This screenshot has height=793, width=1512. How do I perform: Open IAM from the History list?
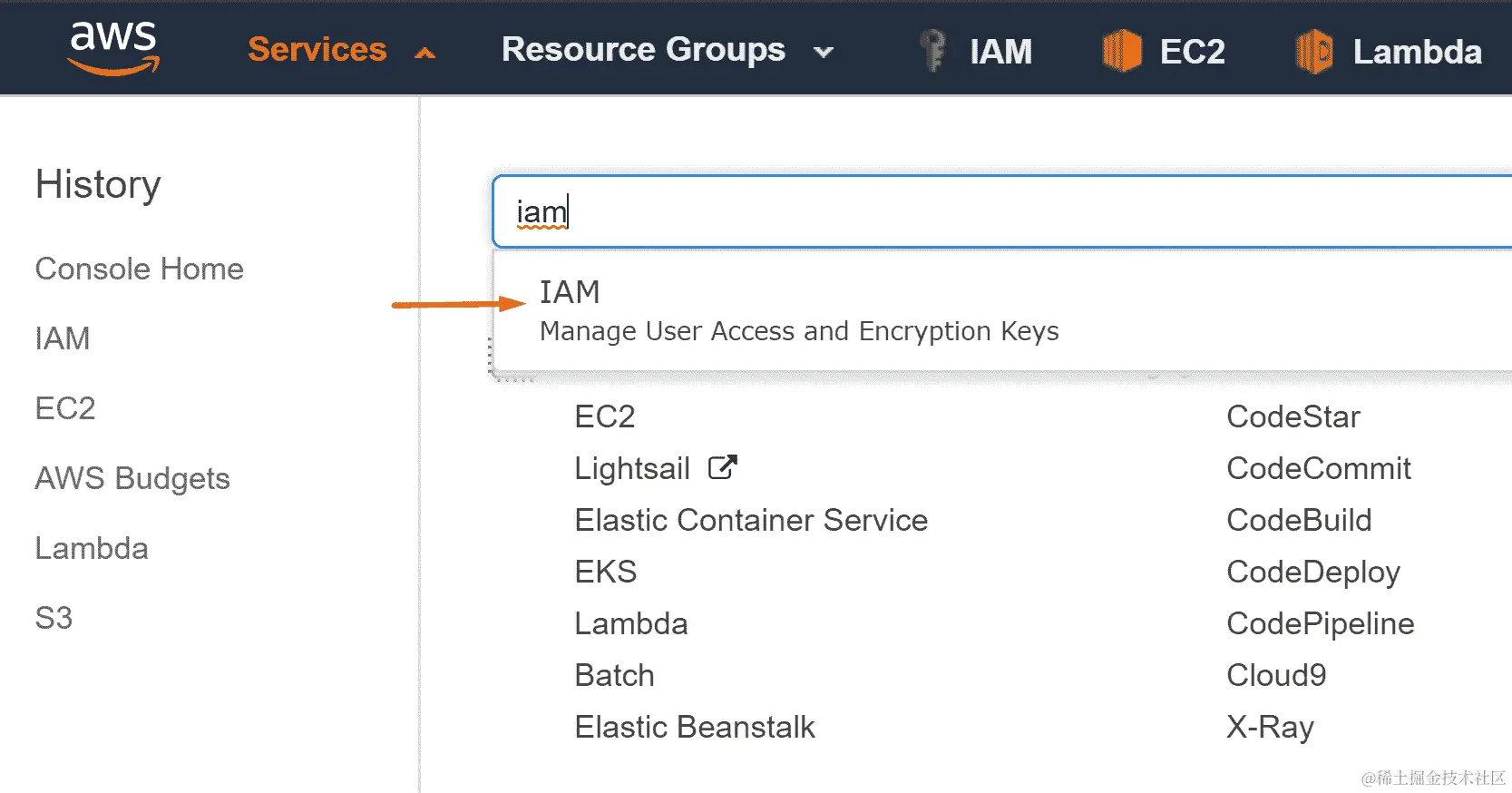(x=63, y=338)
